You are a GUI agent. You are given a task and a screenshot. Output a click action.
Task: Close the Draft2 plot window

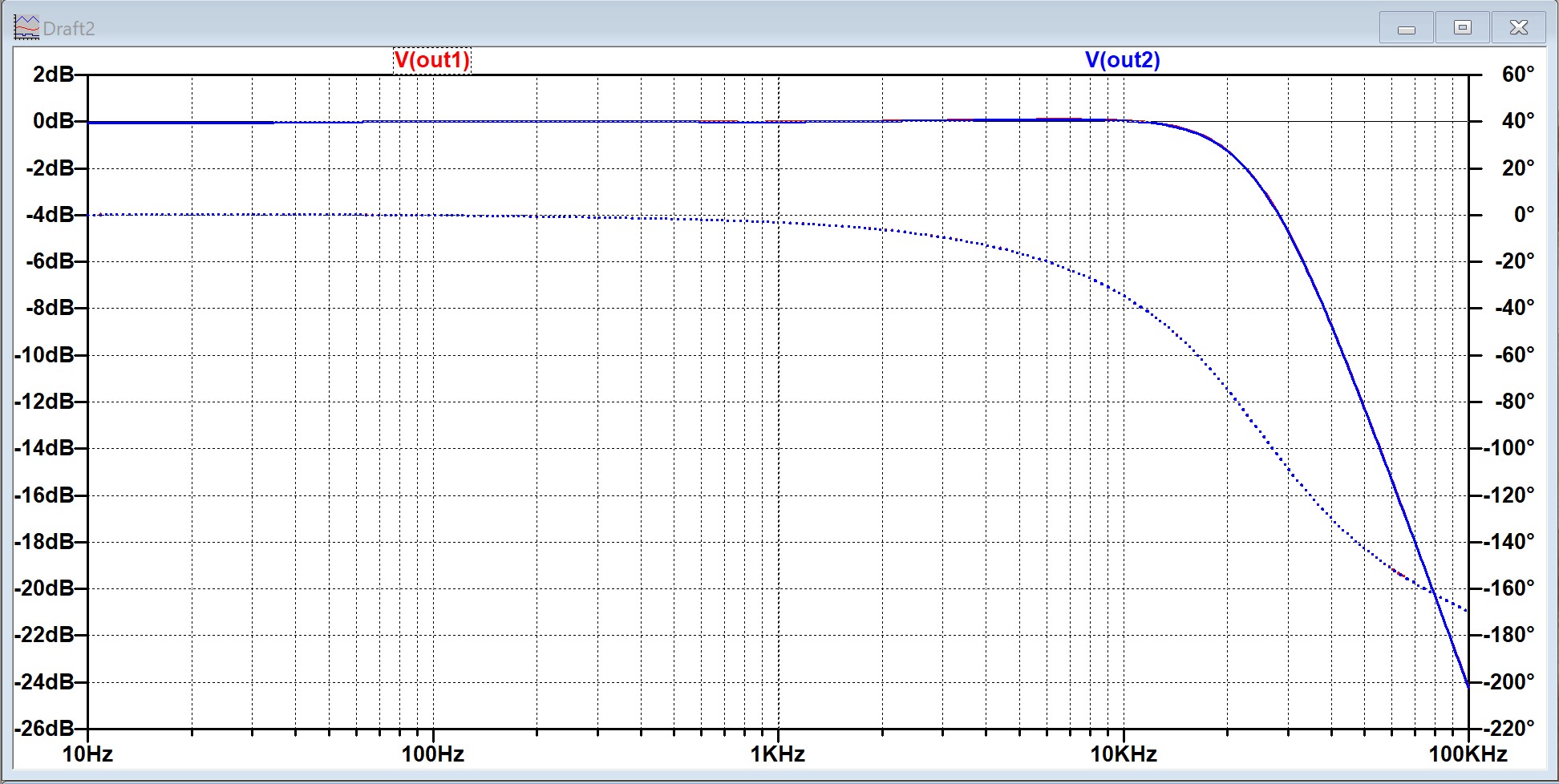click(x=1518, y=28)
